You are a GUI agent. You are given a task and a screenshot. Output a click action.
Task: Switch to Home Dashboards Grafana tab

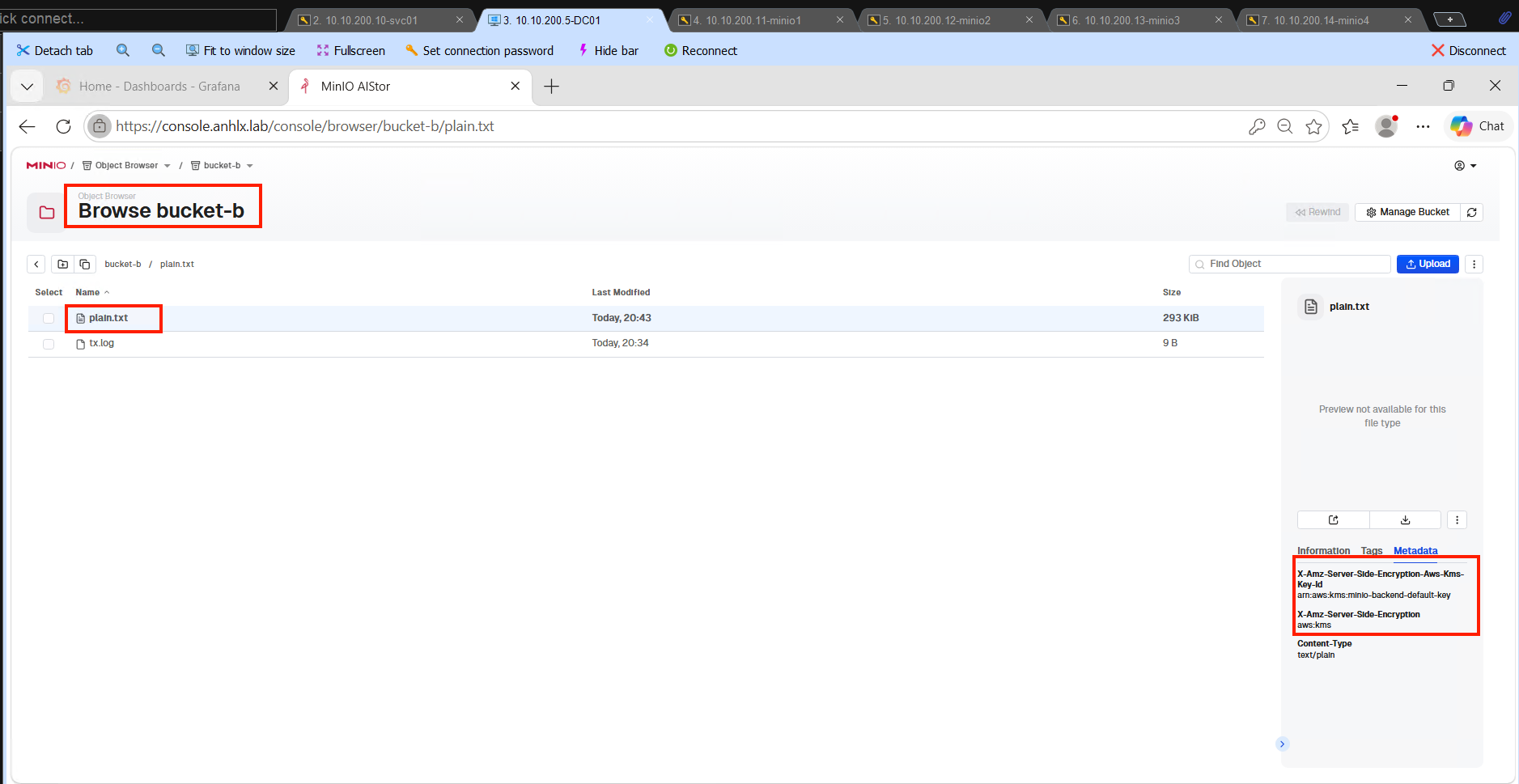pyautogui.click(x=159, y=87)
